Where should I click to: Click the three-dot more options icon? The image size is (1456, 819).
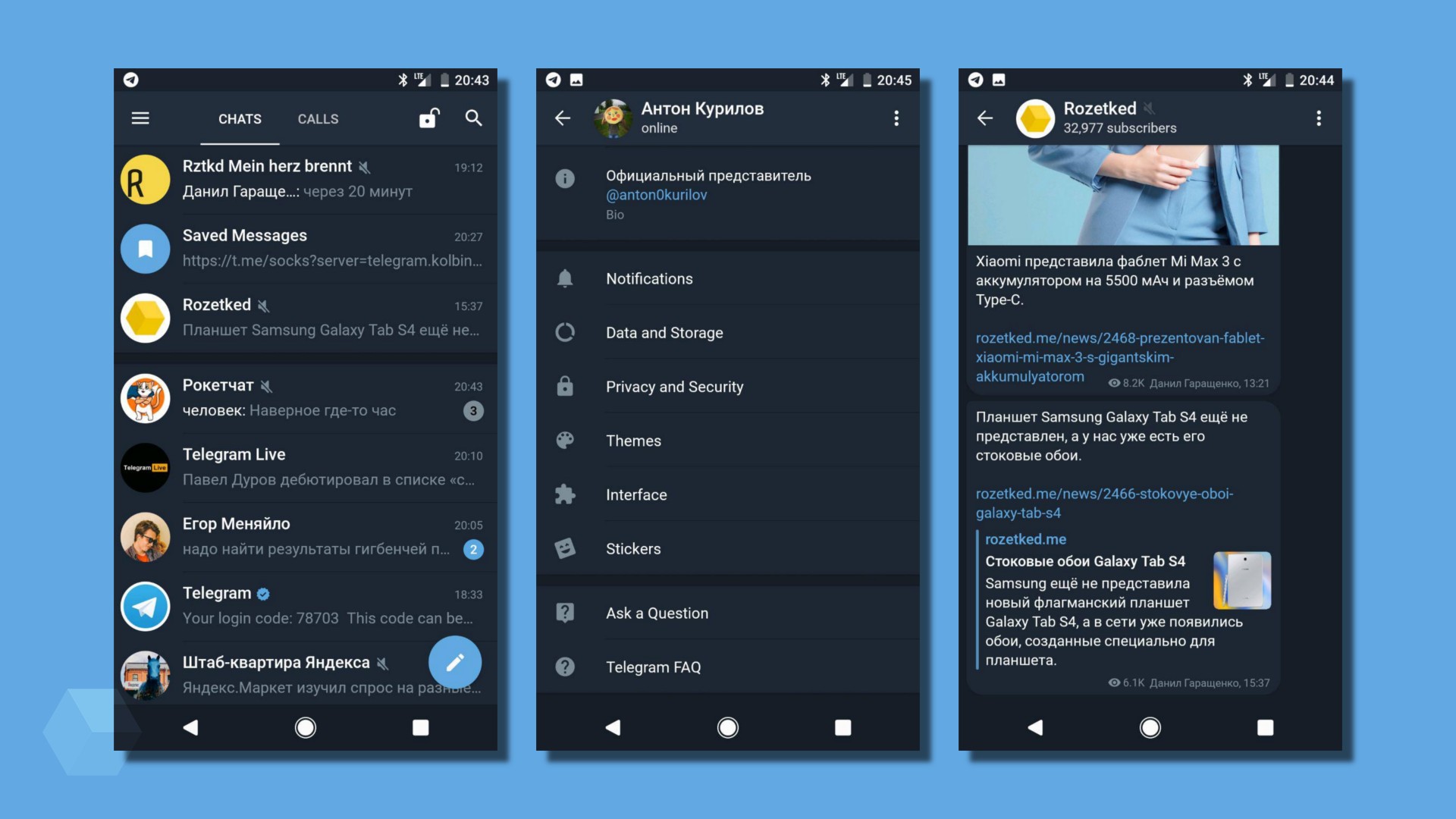(896, 117)
